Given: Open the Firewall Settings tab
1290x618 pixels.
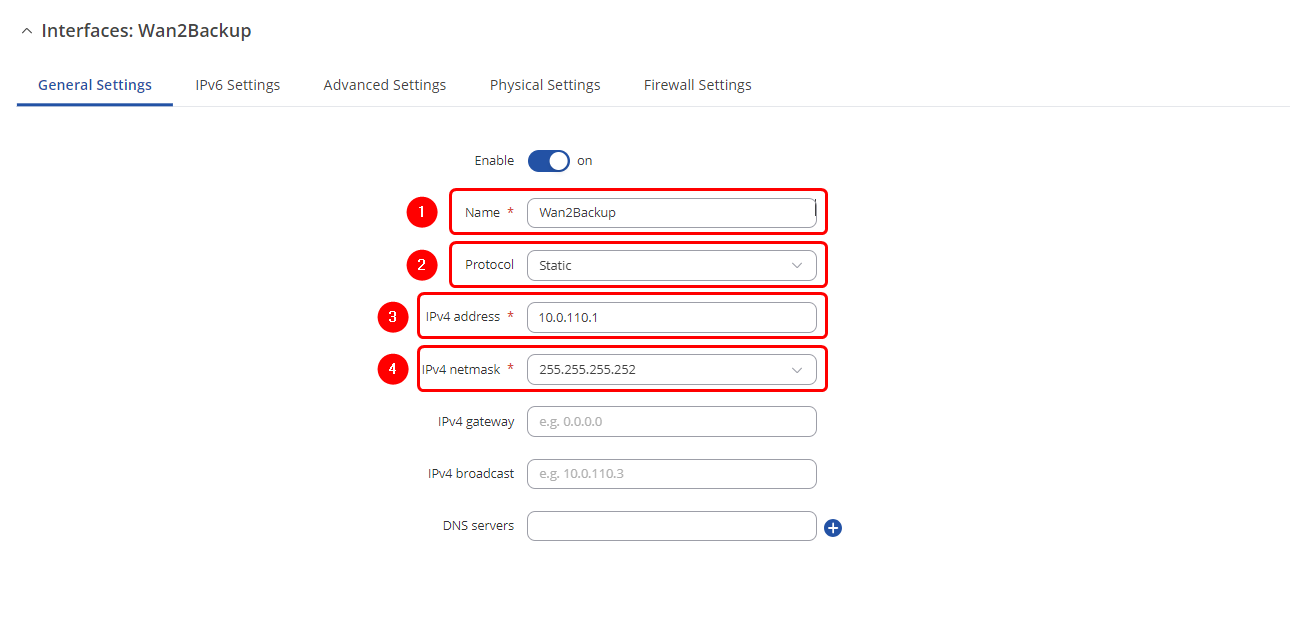Looking at the screenshot, I should [x=697, y=85].
